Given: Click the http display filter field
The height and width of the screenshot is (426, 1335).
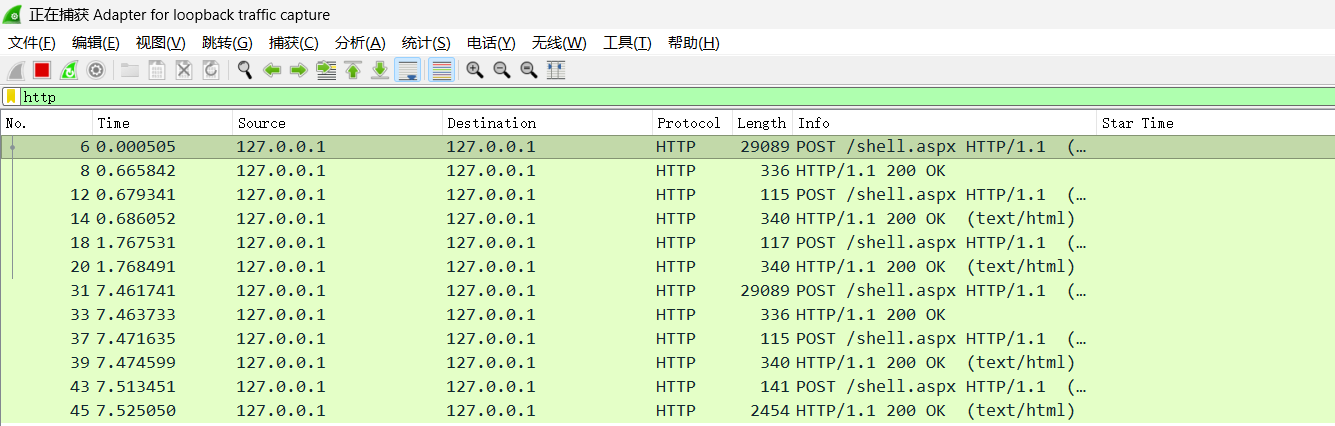Looking at the screenshot, I should (x=600, y=97).
